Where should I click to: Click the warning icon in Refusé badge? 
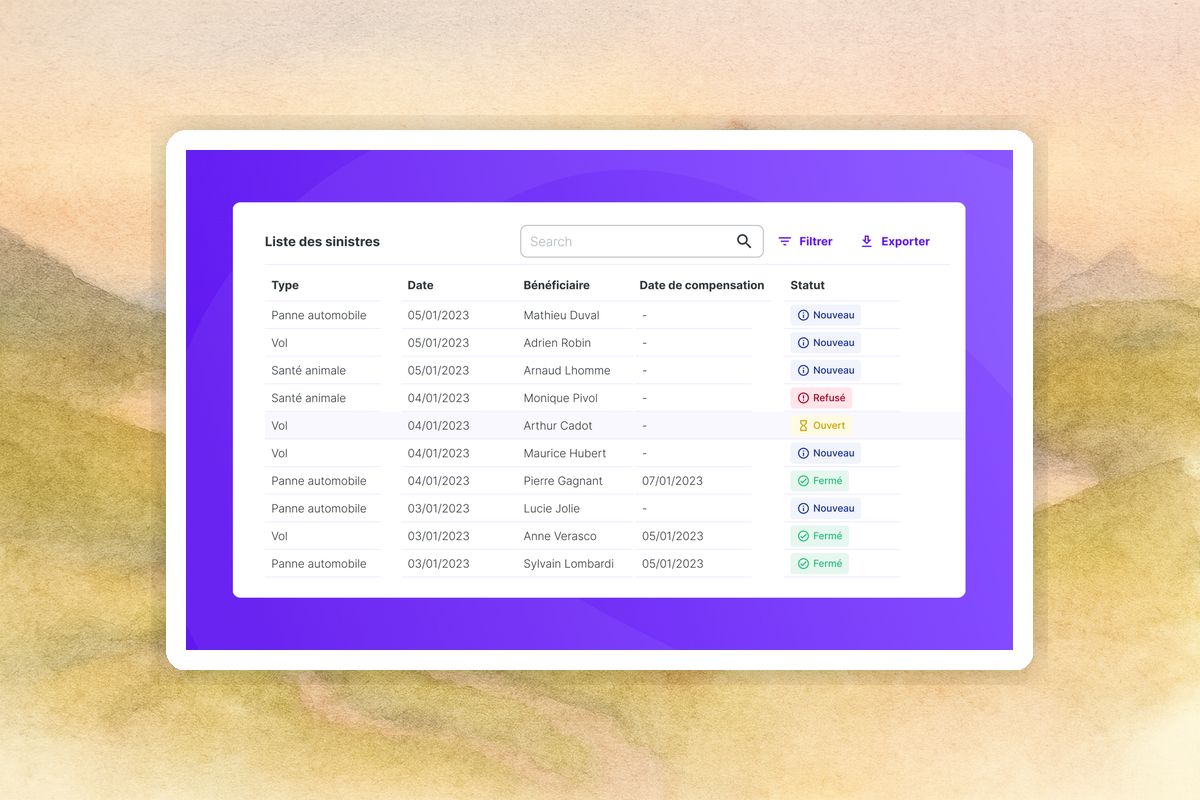(803, 398)
